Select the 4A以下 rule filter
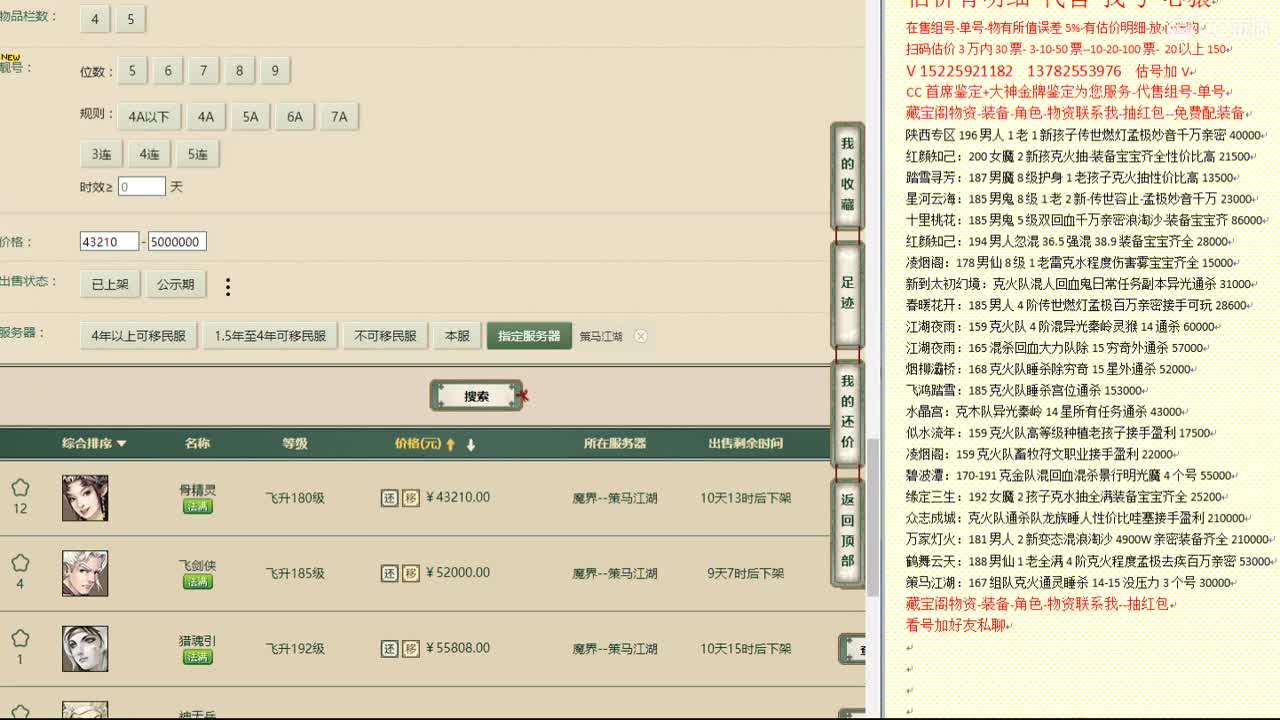1280x720 pixels. click(149, 117)
